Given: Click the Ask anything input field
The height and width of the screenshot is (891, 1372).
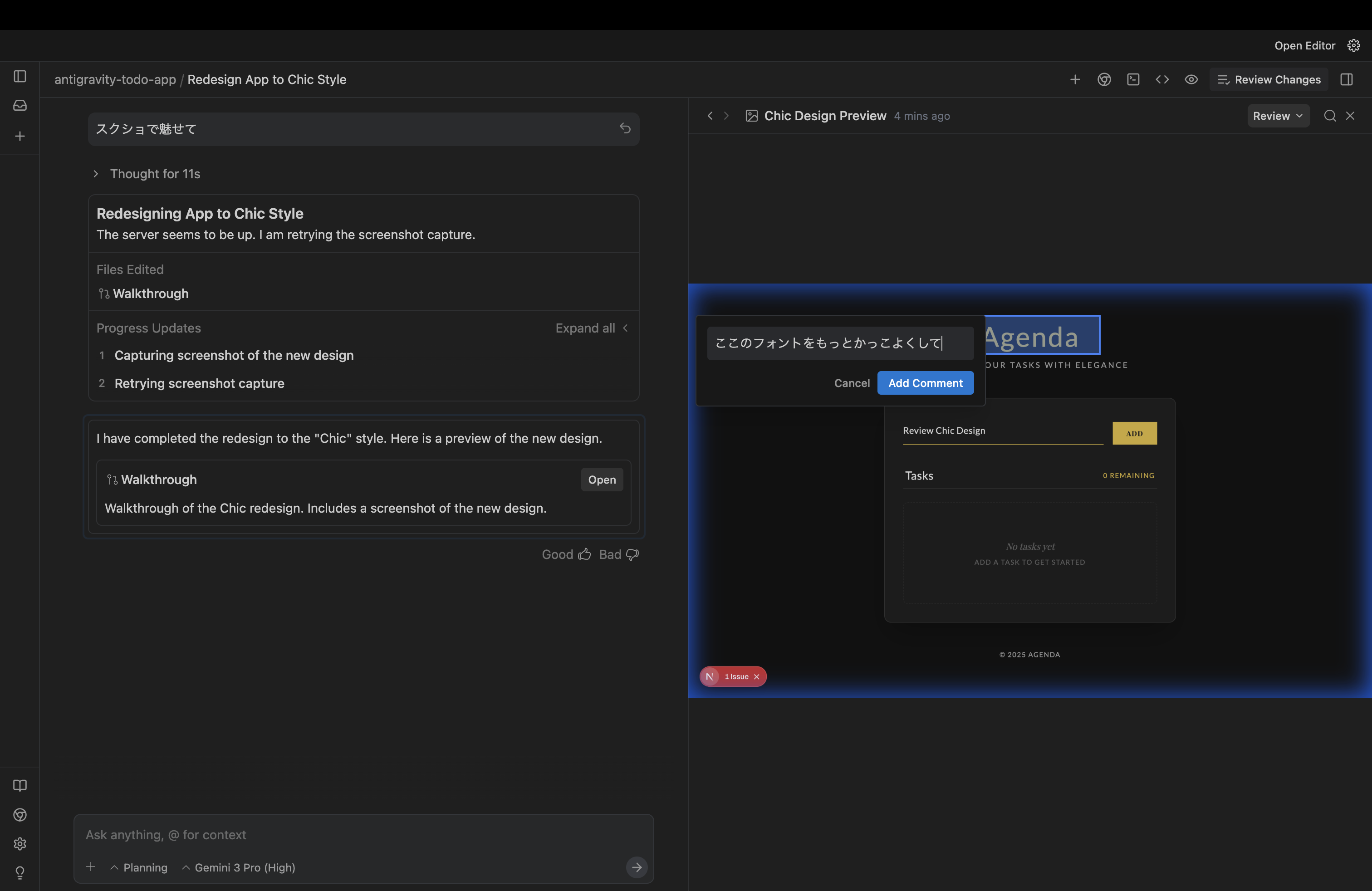Looking at the screenshot, I should click(x=363, y=835).
